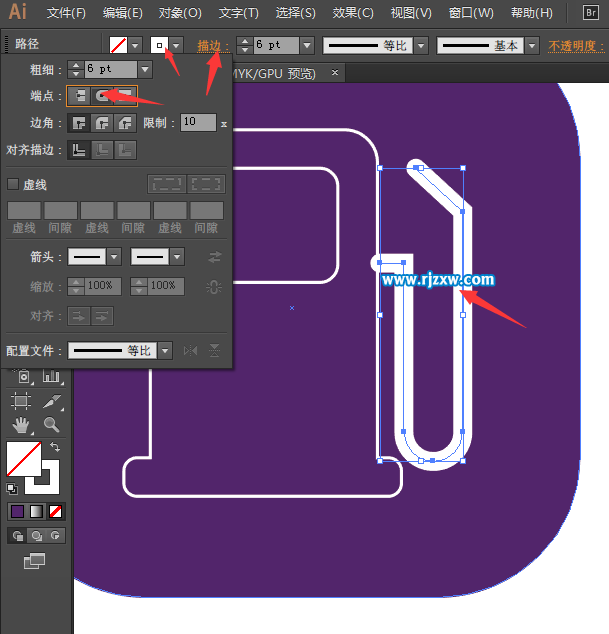Select the Zoom magnifier tool

tap(52, 425)
